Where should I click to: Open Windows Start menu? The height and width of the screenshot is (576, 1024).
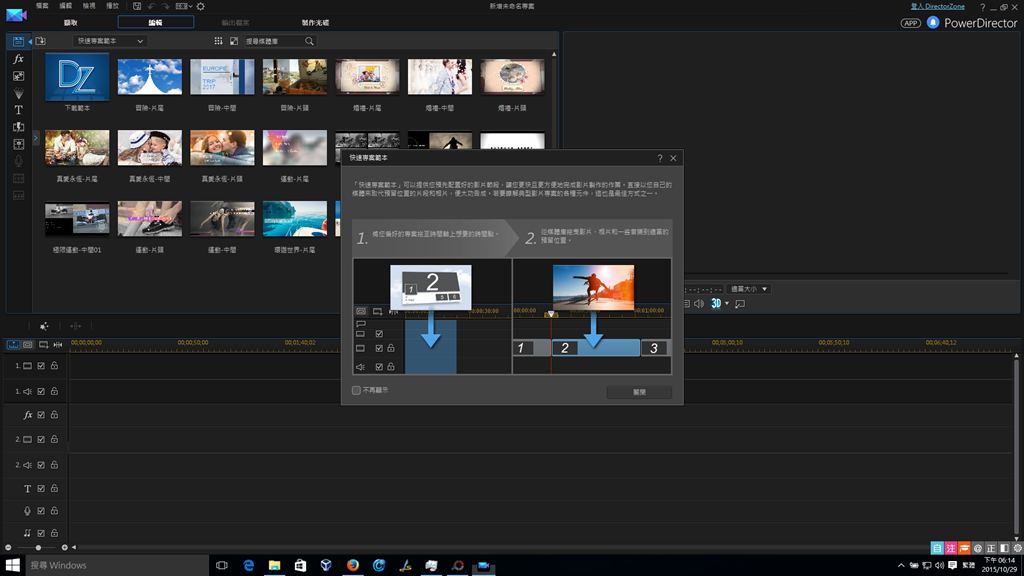[x=12, y=565]
